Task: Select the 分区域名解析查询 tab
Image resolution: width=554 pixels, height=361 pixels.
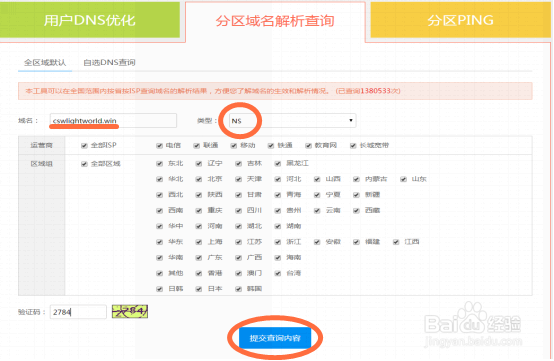Action: point(275,21)
